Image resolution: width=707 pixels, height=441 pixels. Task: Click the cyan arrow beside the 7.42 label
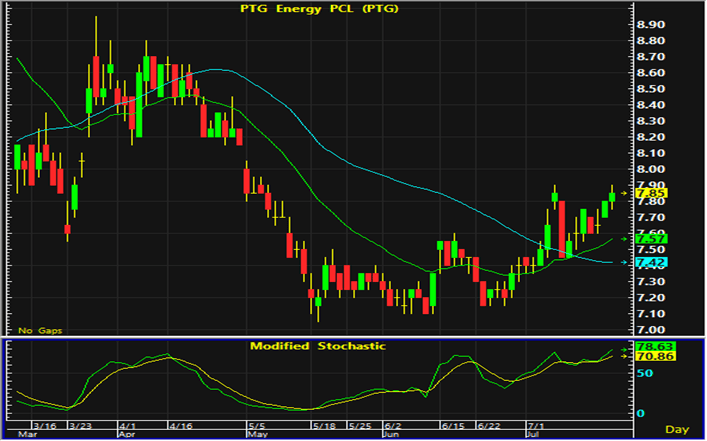[624, 262]
